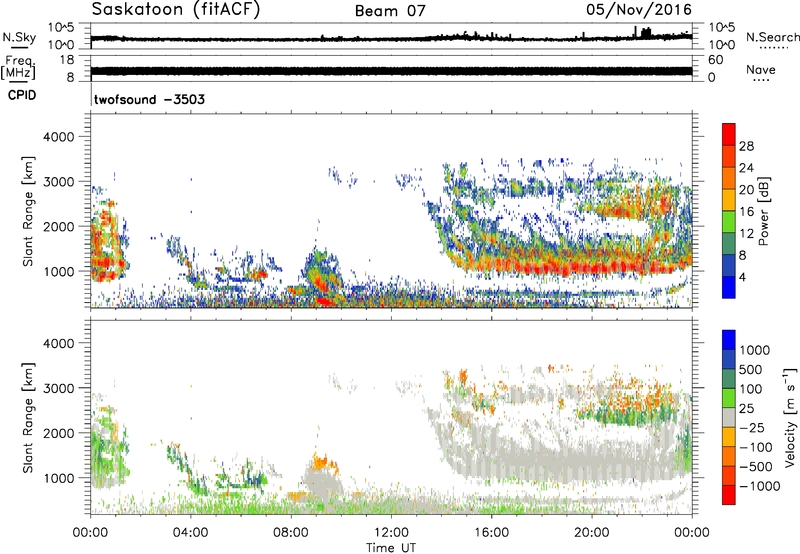Click the '-1000' tick on Velocity scale
This screenshot has width=800, height=554.
click(760, 486)
